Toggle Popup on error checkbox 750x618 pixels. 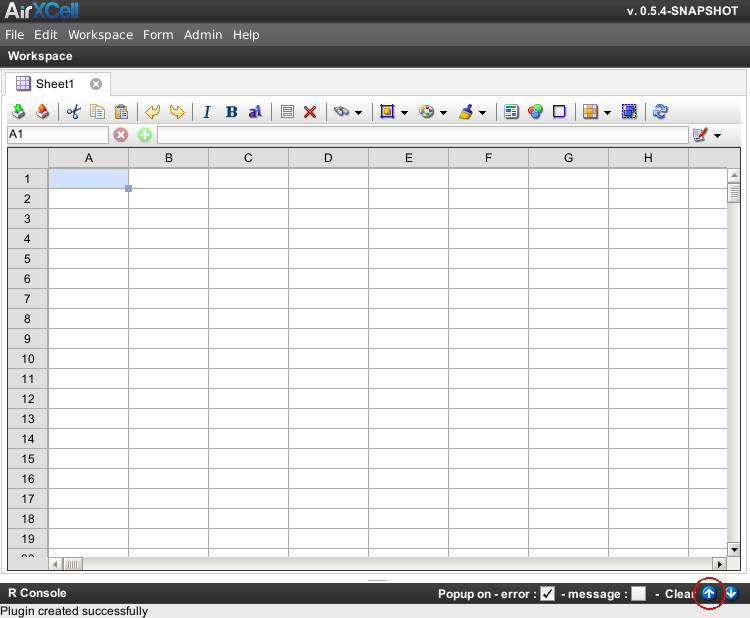point(547,594)
